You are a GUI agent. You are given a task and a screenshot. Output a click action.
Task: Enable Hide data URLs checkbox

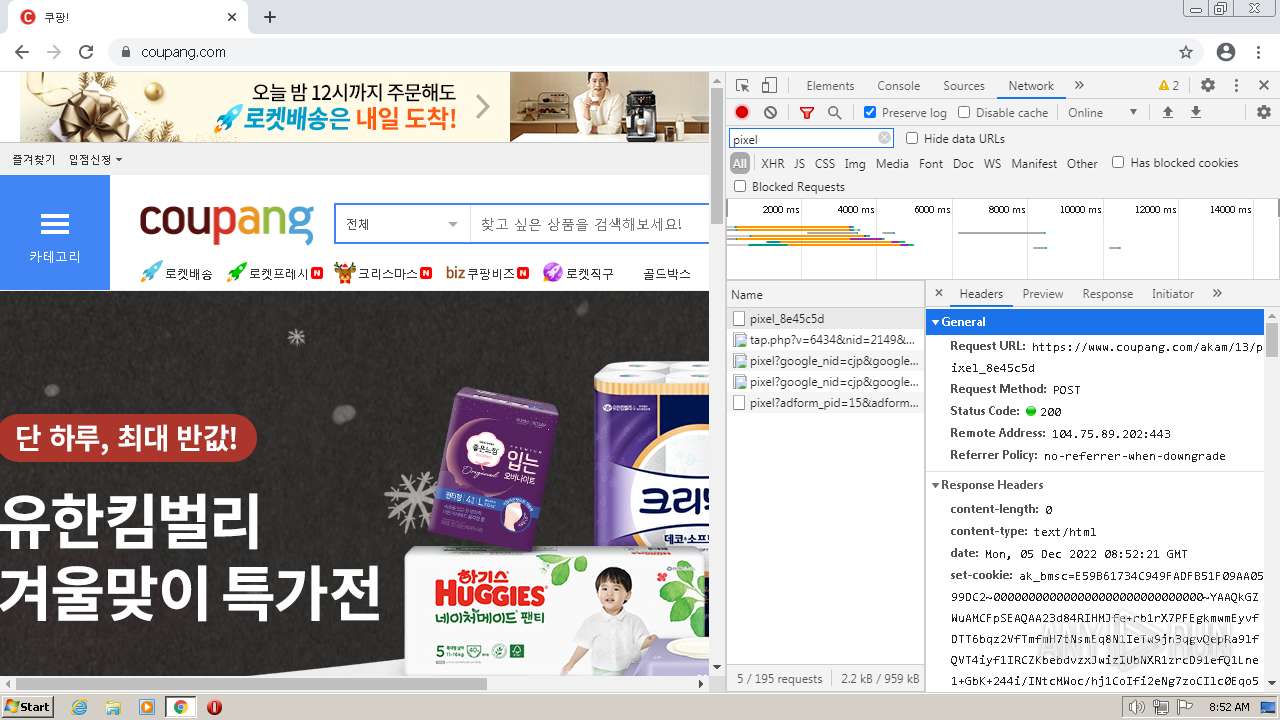pos(912,139)
